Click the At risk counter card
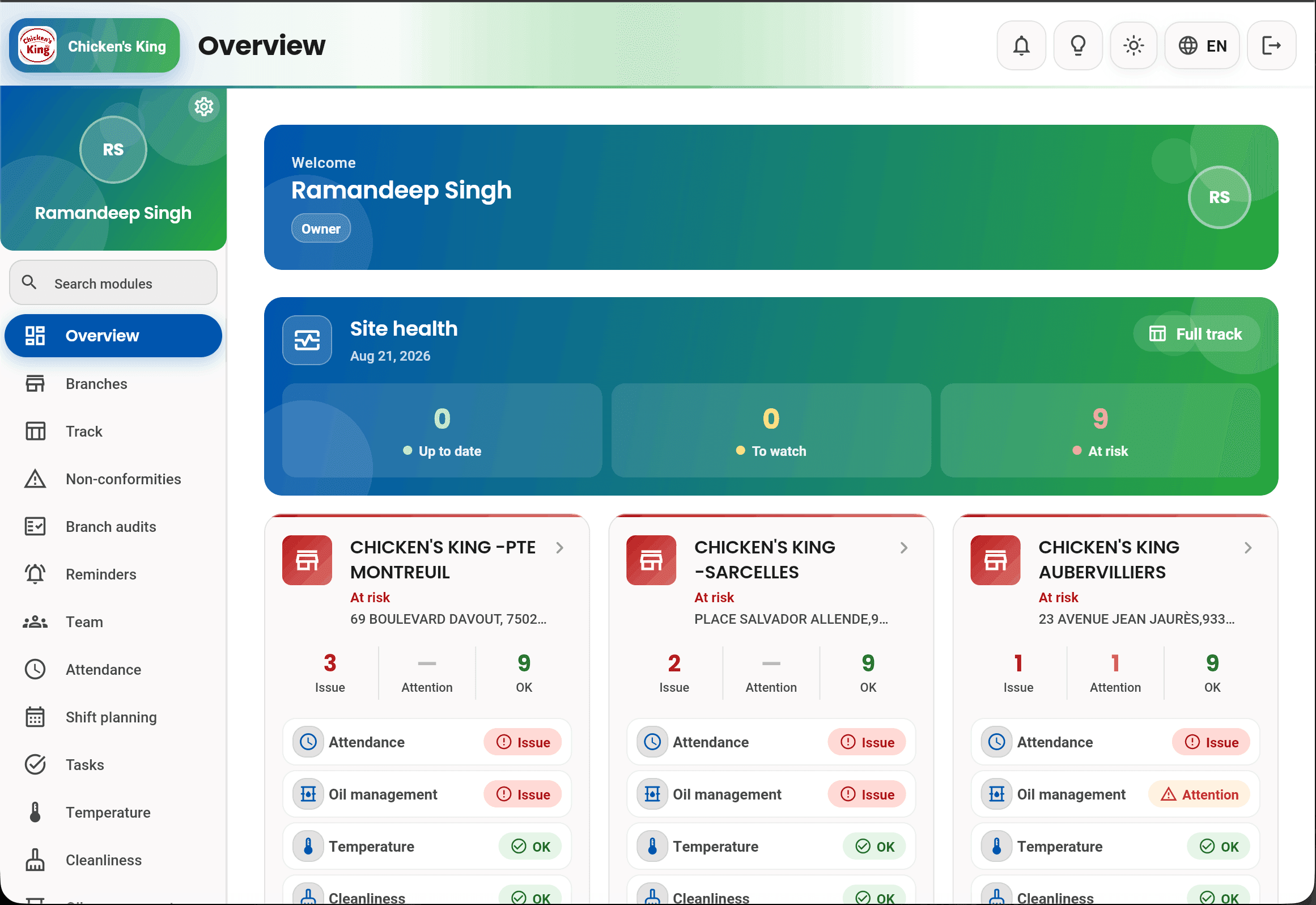 coord(1100,431)
